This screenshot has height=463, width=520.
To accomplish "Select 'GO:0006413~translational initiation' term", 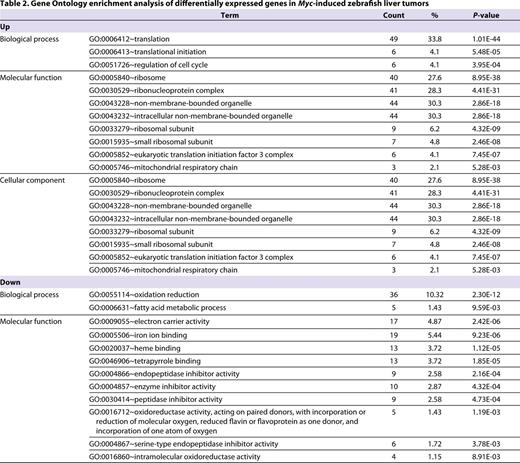I will [x=147, y=52].
